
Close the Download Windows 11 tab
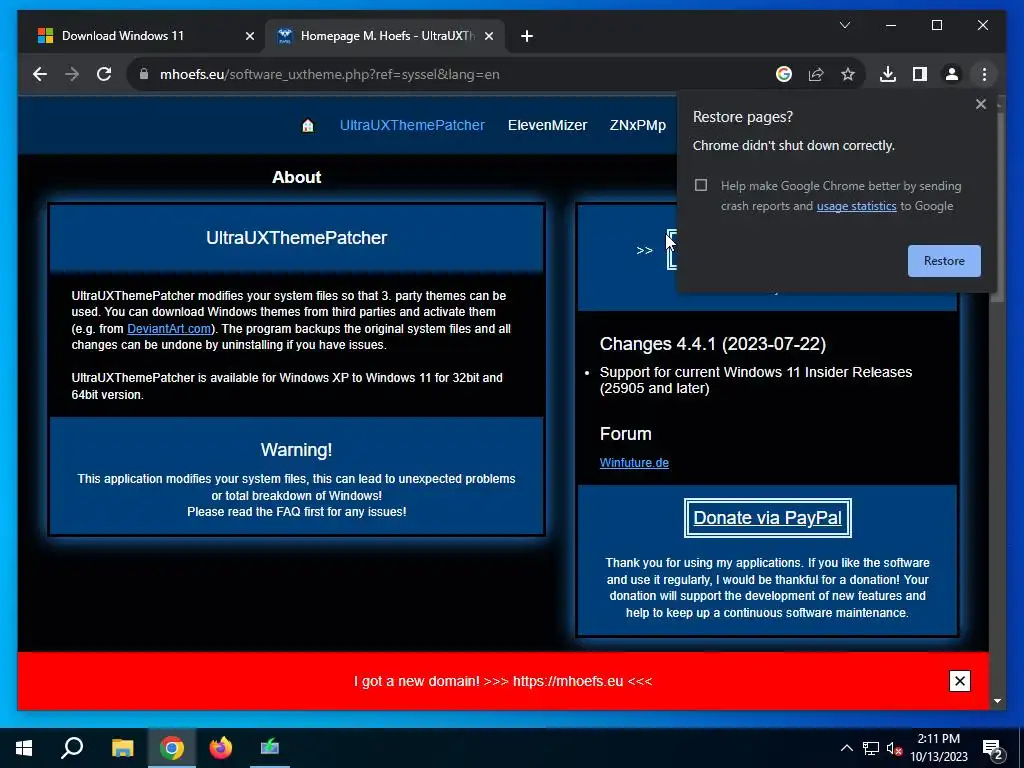point(249,36)
